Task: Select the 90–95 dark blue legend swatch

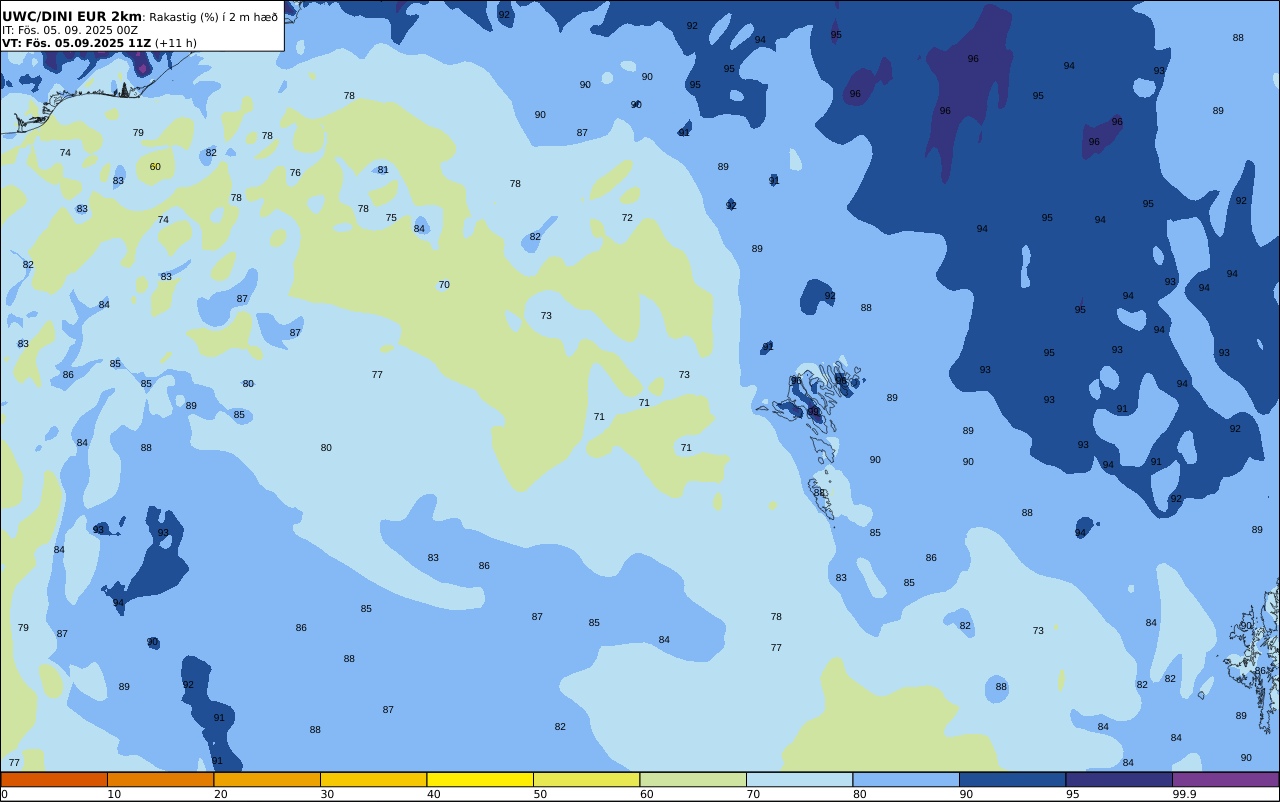Action: point(1012,779)
